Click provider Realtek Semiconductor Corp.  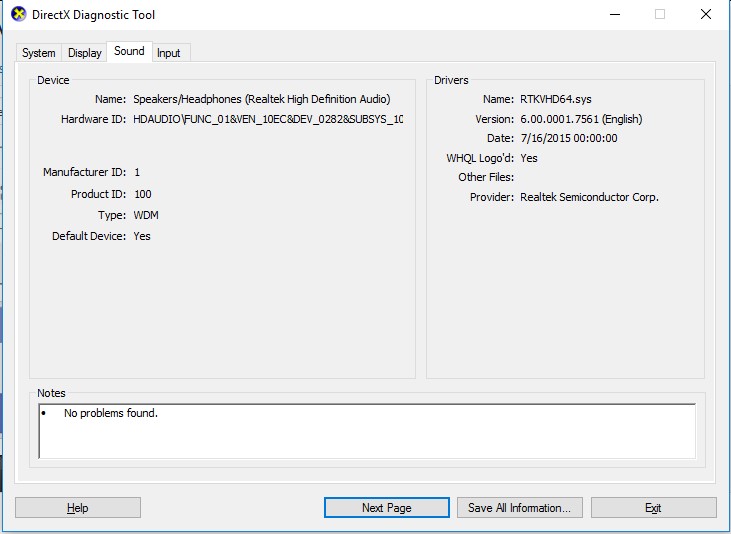point(589,197)
